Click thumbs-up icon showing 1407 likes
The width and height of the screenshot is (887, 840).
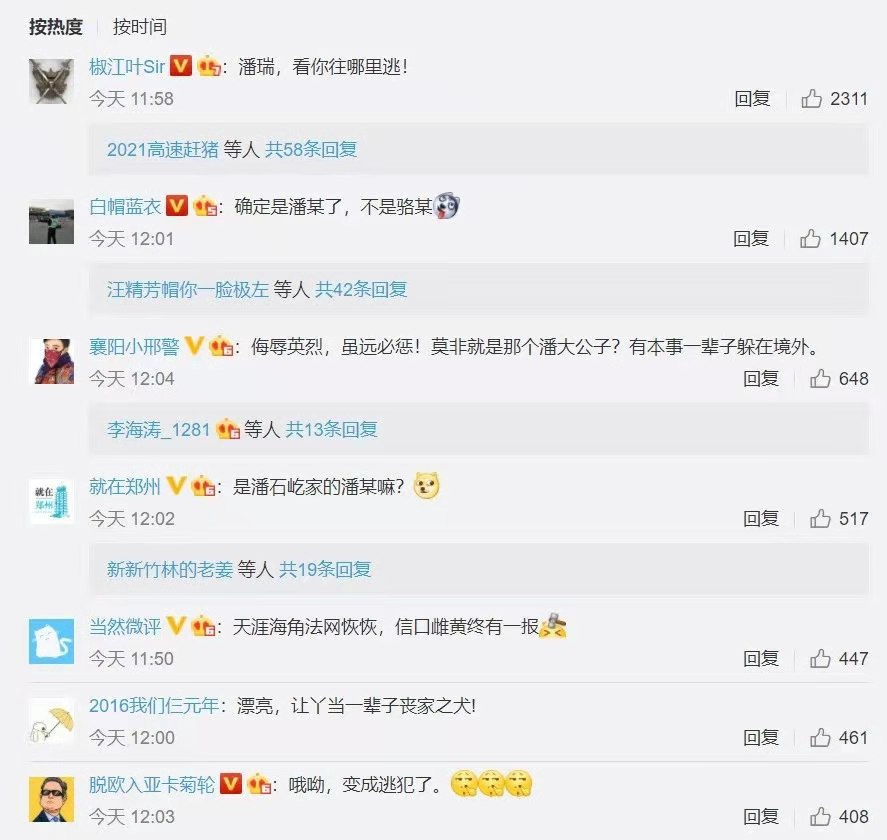(x=810, y=238)
